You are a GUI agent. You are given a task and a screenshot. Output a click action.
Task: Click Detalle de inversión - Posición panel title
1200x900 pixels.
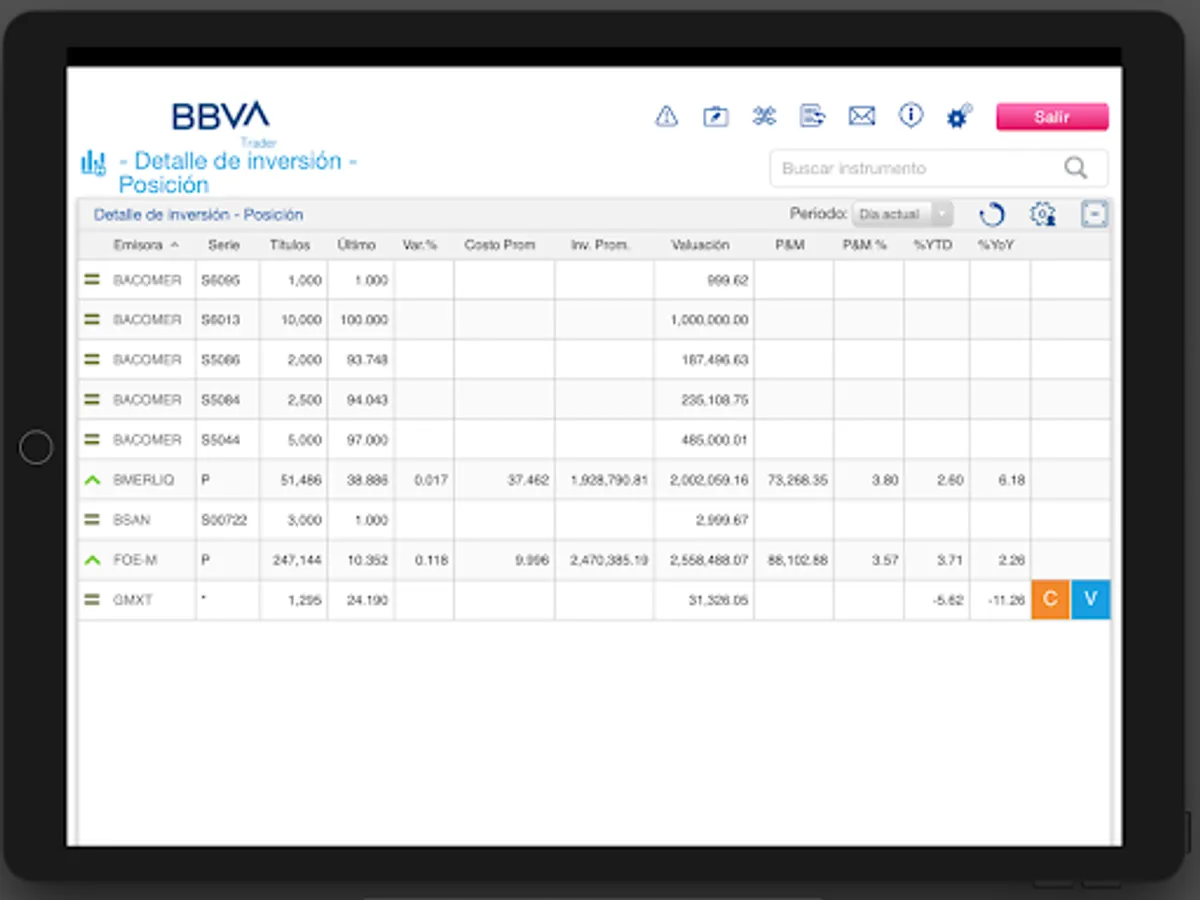click(x=198, y=214)
